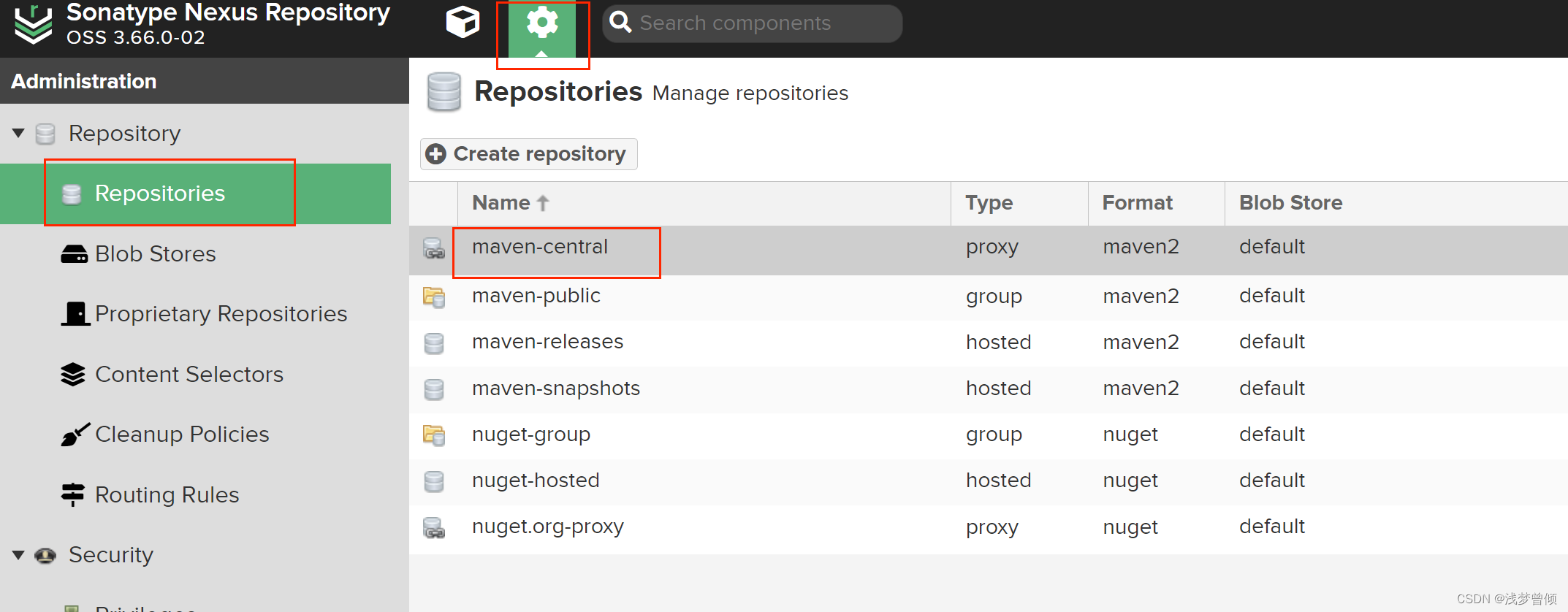Click the nuget-group folder icon
Screen dimensions: 1568x612
click(x=434, y=435)
